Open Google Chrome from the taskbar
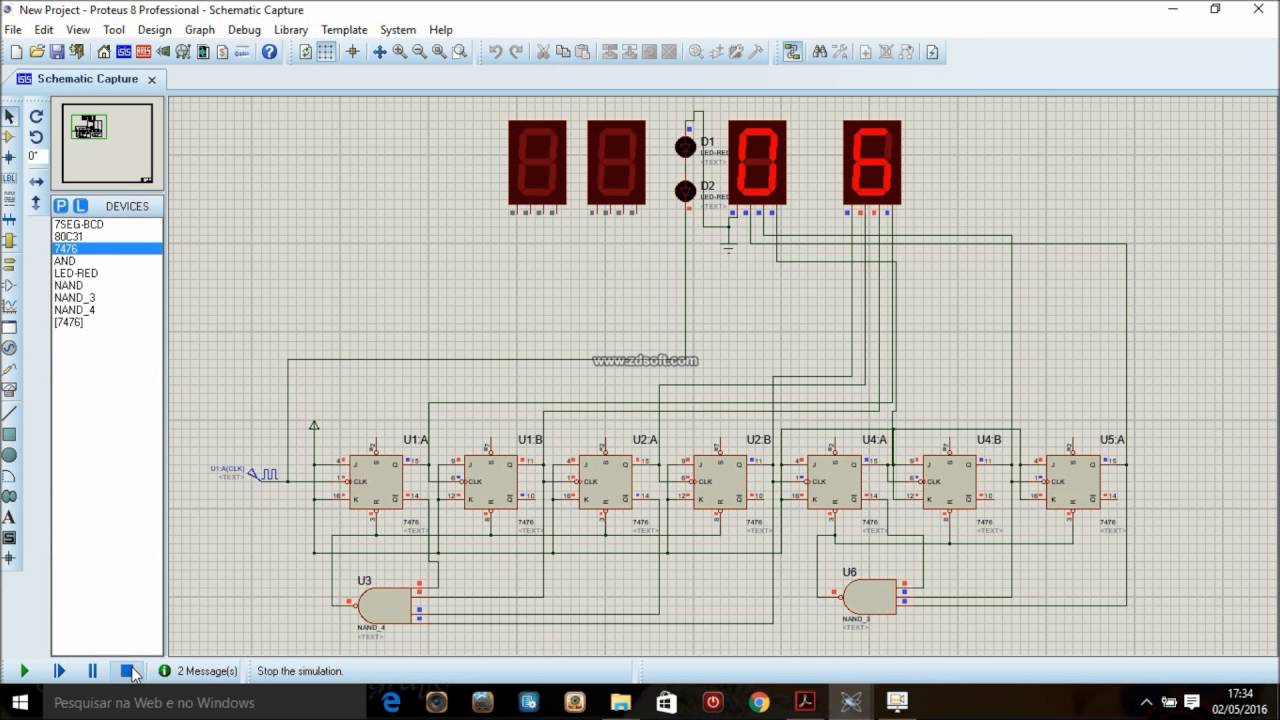Viewport: 1280px width, 720px height. click(x=759, y=702)
